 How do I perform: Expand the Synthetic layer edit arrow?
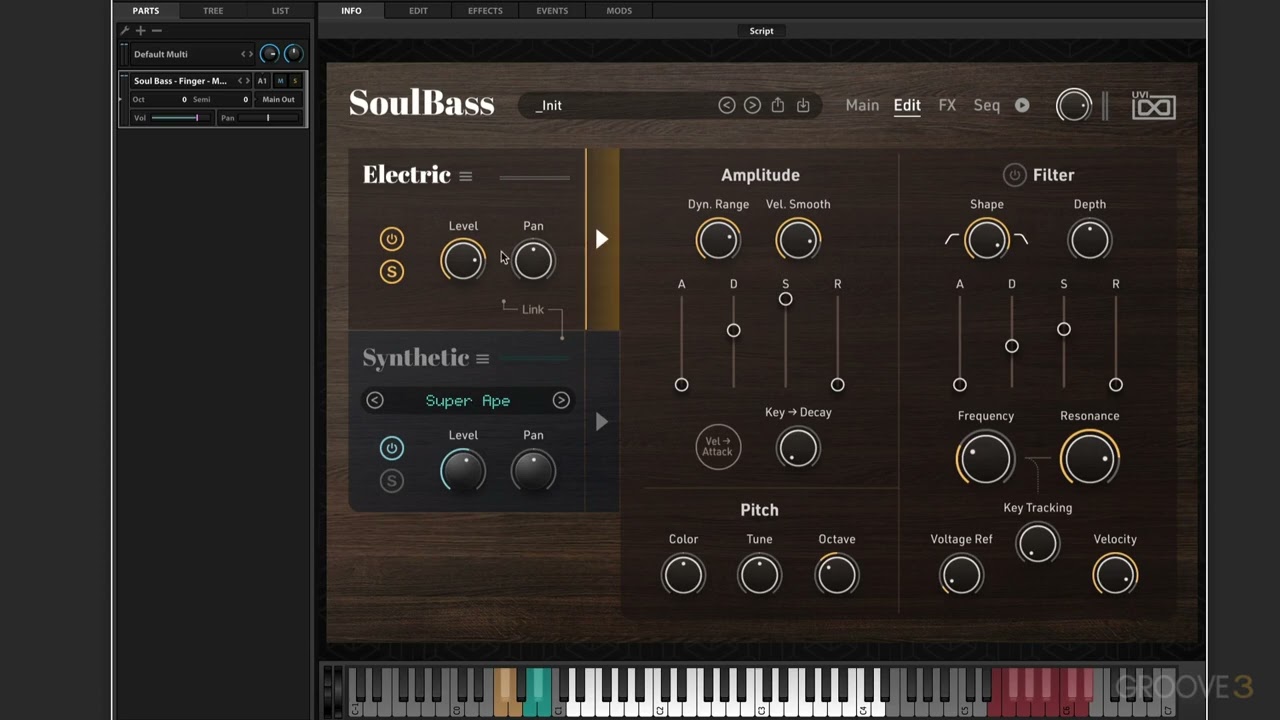602,422
